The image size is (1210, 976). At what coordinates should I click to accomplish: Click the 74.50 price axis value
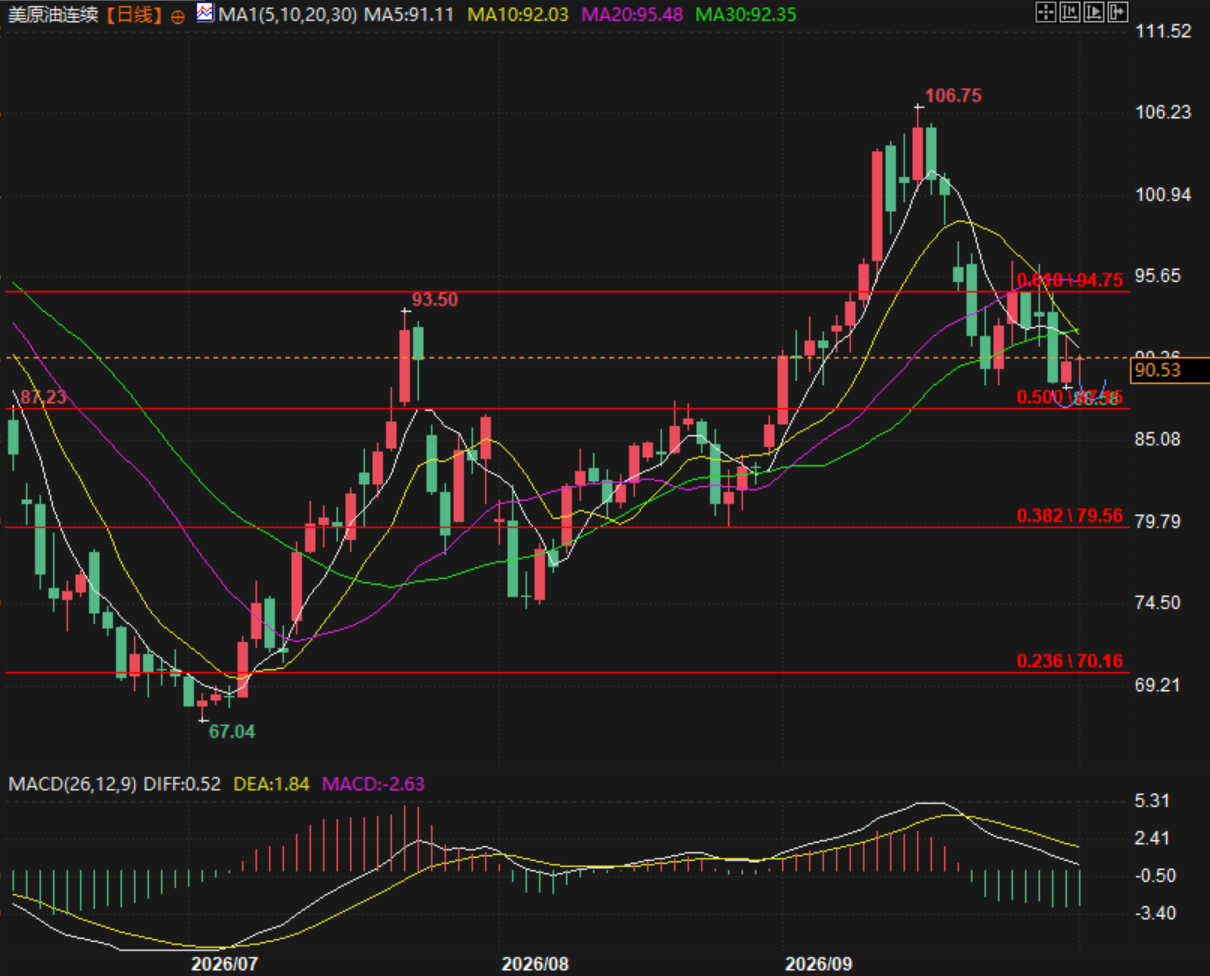coord(1160,603)
